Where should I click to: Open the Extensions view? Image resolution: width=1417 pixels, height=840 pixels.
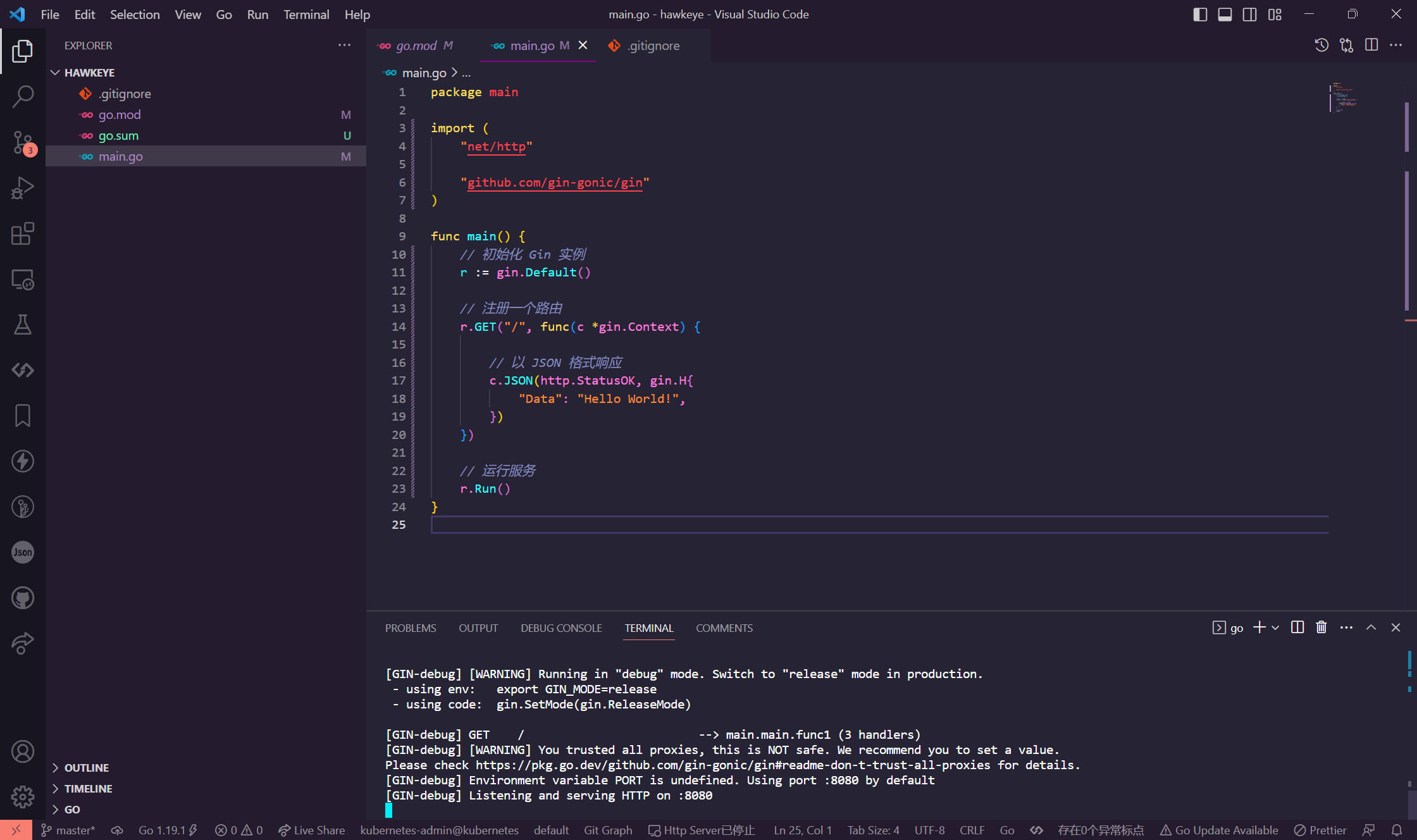(23, 233)
